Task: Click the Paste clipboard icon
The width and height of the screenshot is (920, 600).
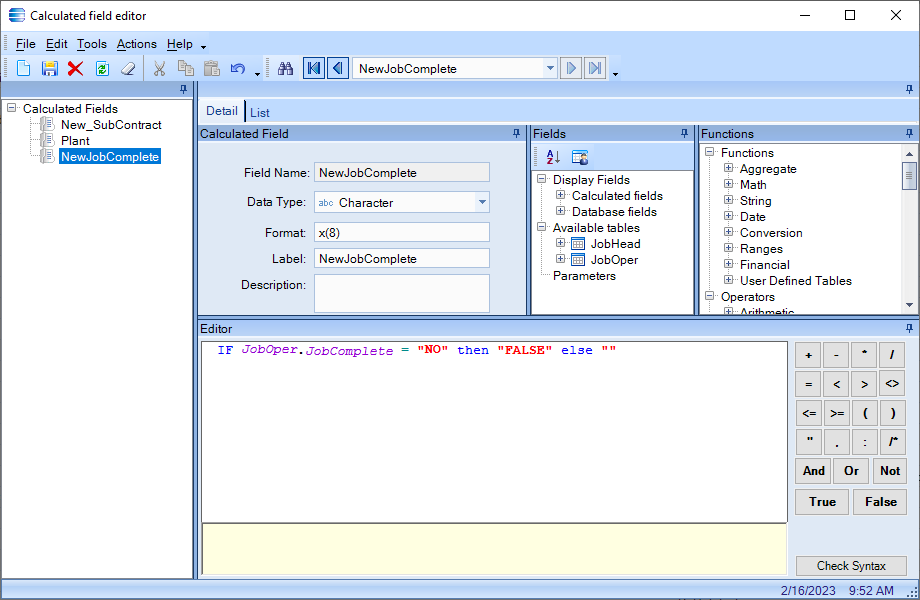Action: 212,69
